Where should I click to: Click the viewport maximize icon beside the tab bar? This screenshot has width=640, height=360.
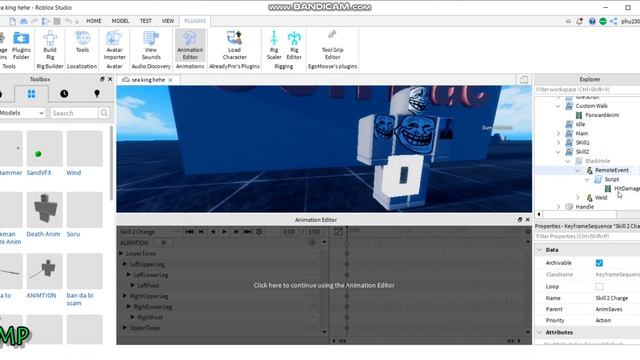tap(524, 80)
